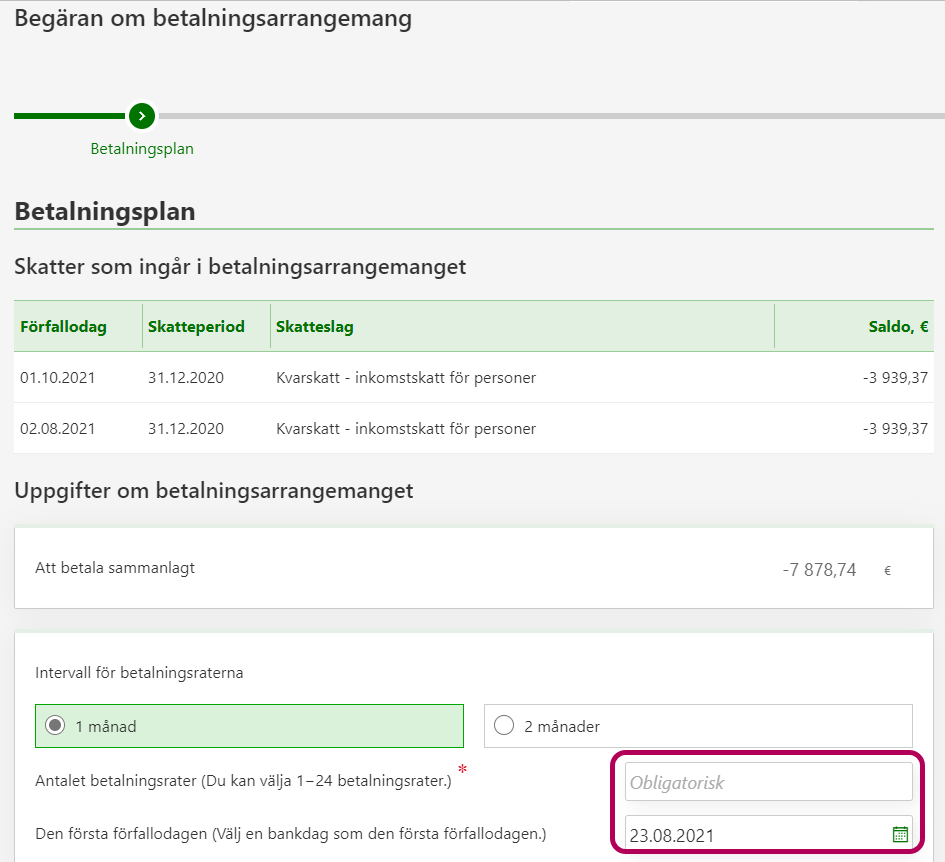Click the euro symbol beside the total
The width and height of the screenshot is (945, 862).
[x=887, y=571]
